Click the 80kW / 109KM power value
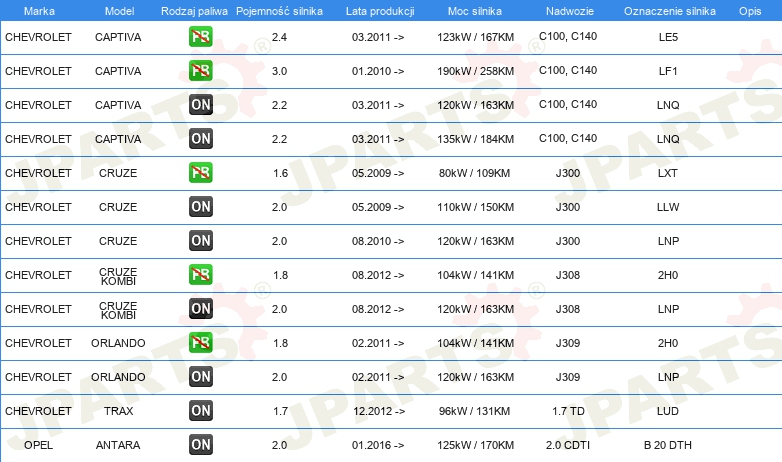 point(474,173)
